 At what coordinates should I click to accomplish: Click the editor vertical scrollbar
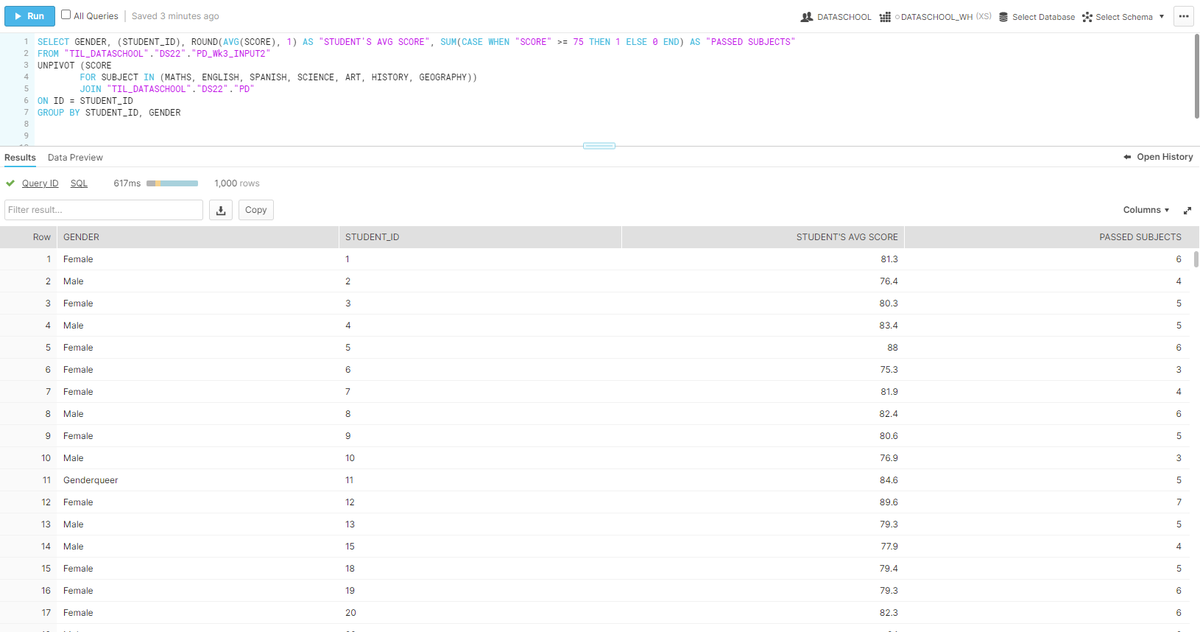click(1195, 75)
